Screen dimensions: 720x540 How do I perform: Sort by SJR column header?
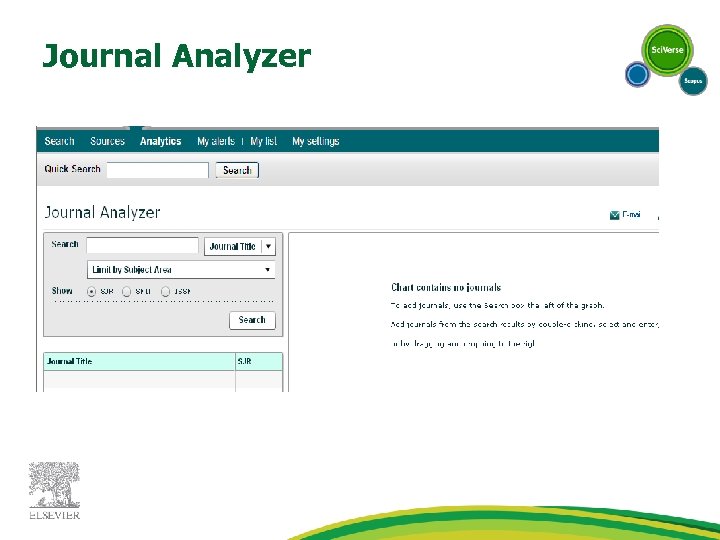click(259, 361)
